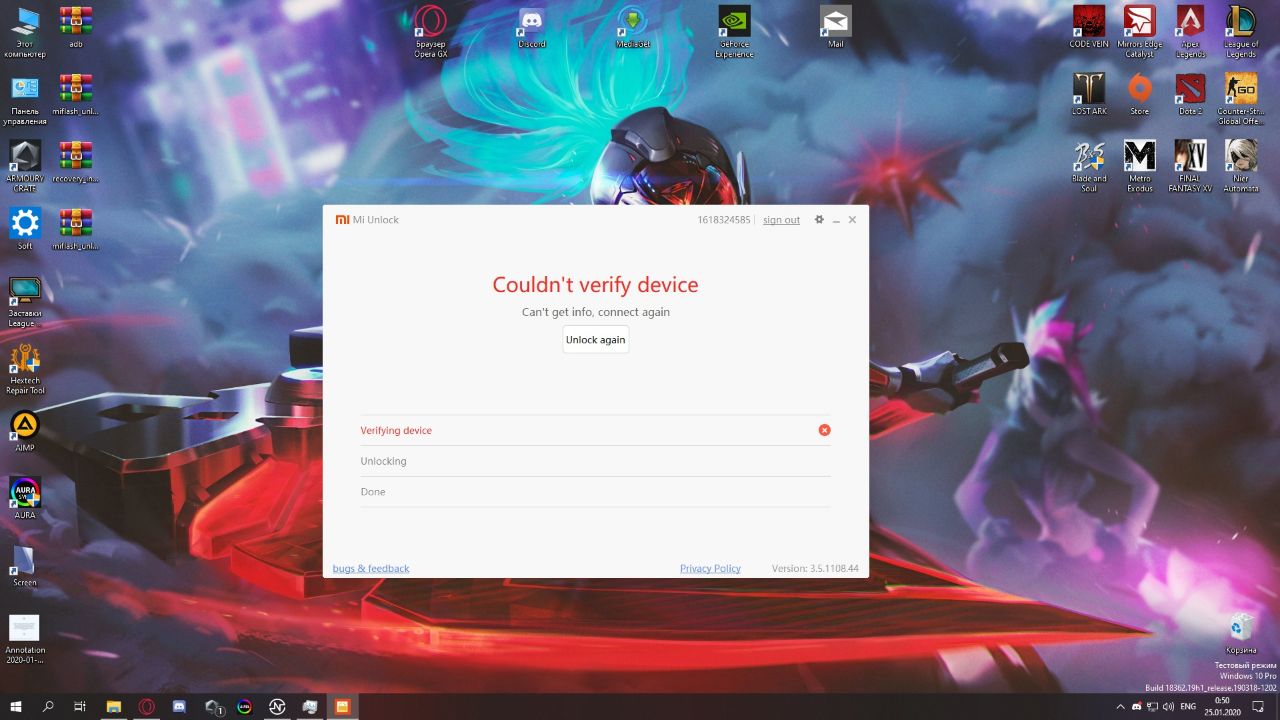Image resolution: width=1280 pixels, height=720 pixels.
Task: Click version text 3.5.1108.44
Action: (x=815, y=568)
